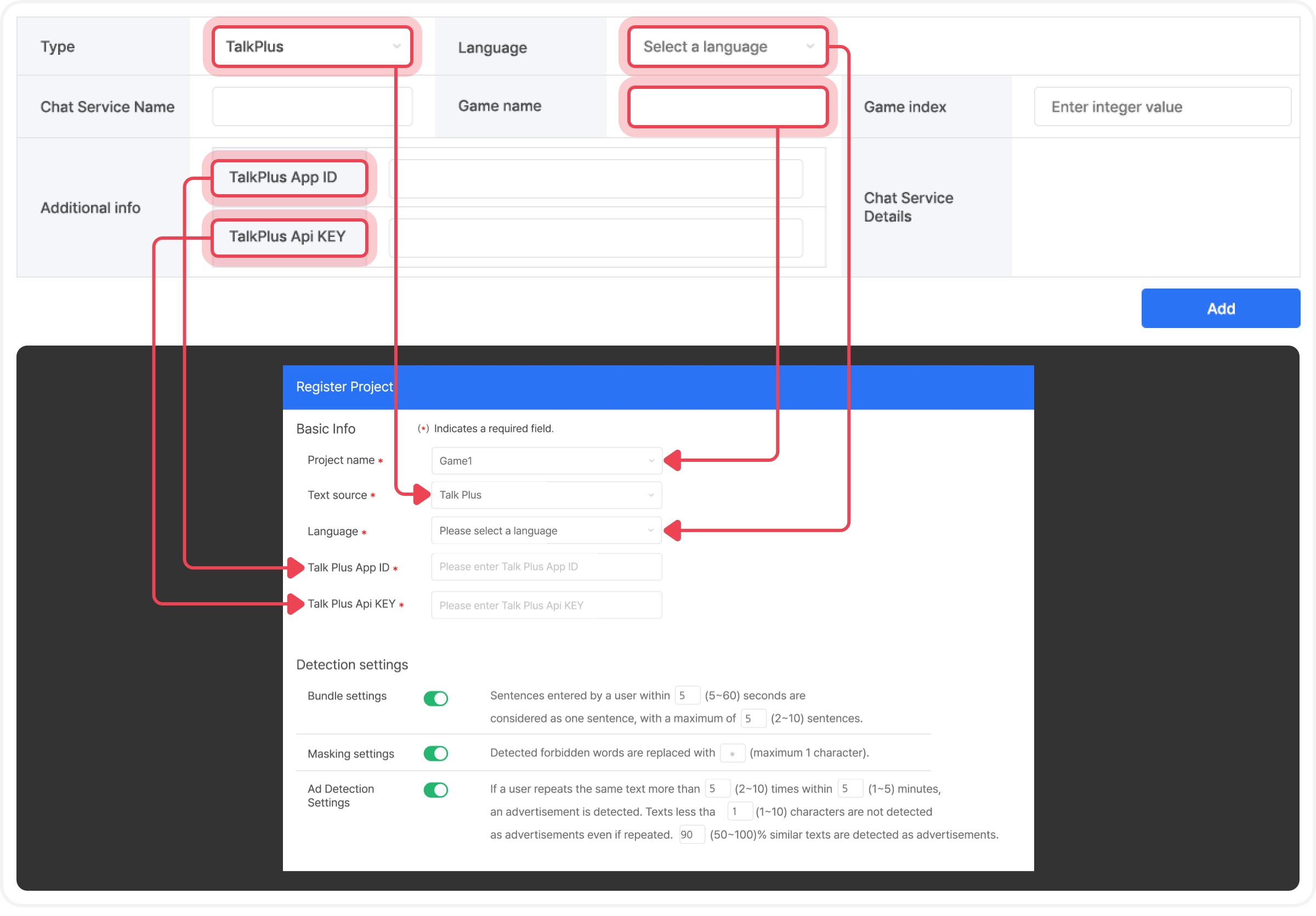Click the Talk Plus App ID placeholder field
Screen dimensions: 1316x916
[x=546, y=567]
